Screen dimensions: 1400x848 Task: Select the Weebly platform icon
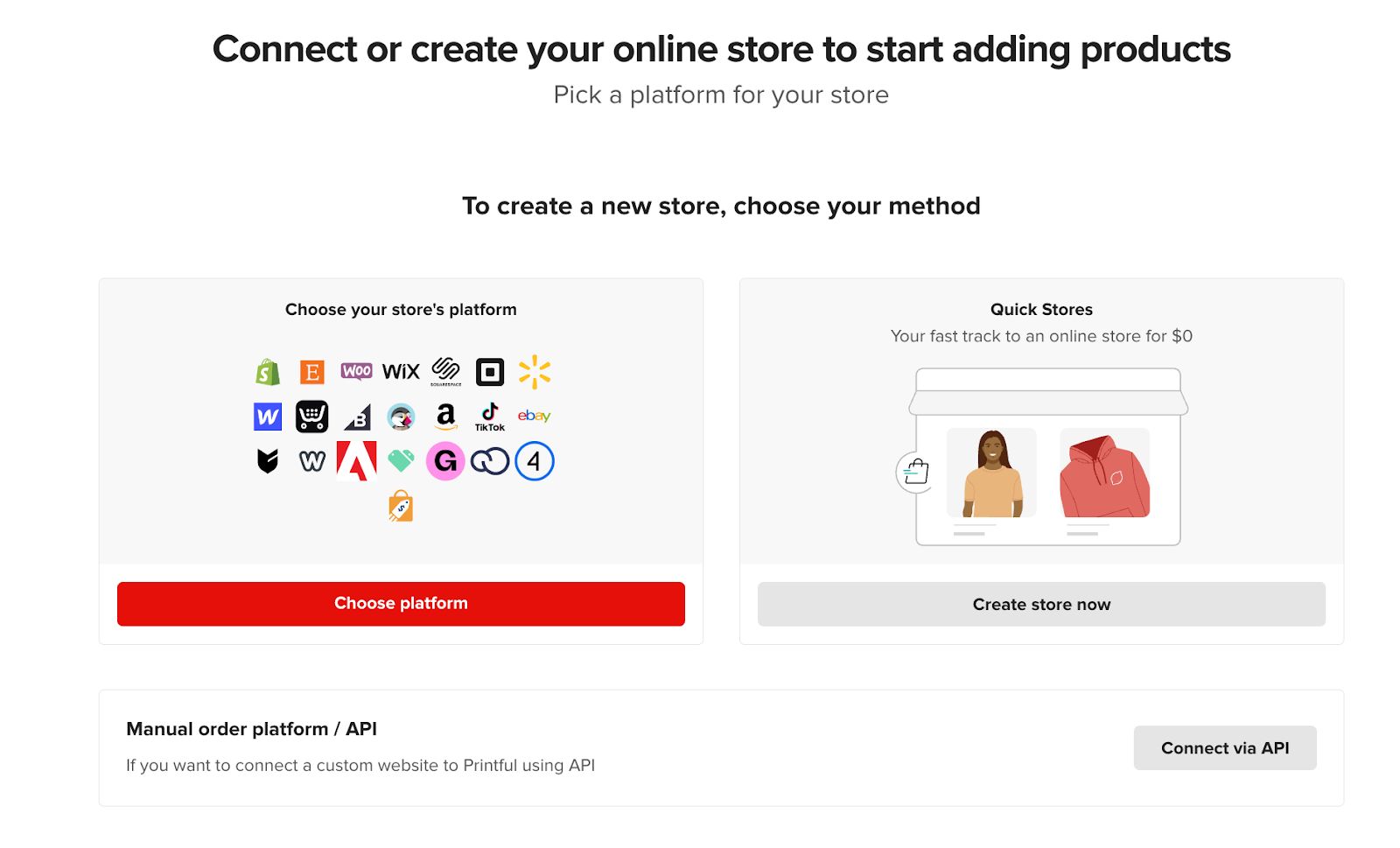[311, 461]
